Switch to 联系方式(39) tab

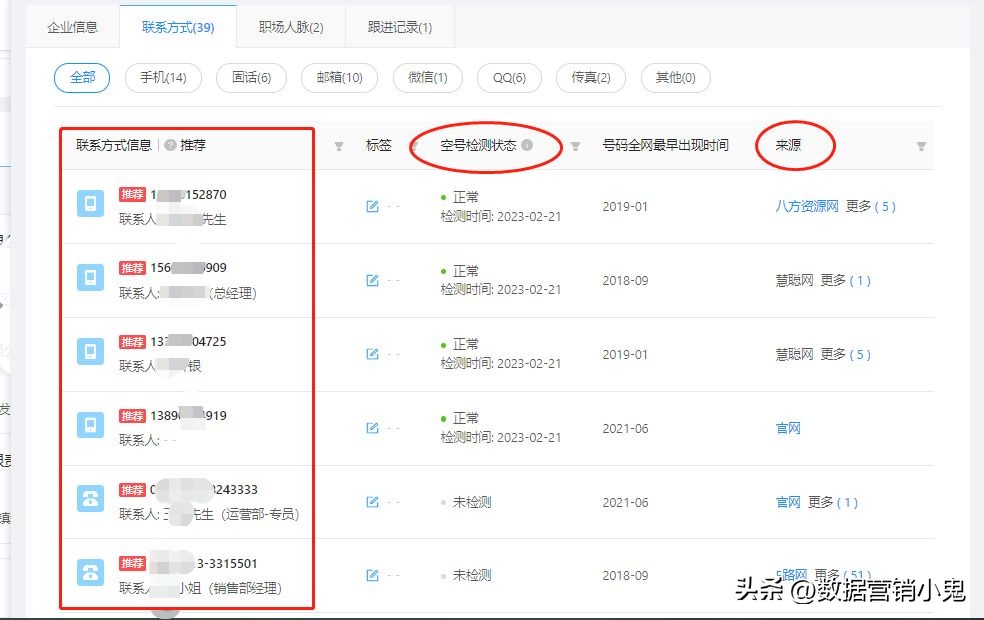click(x=178, y=27)
